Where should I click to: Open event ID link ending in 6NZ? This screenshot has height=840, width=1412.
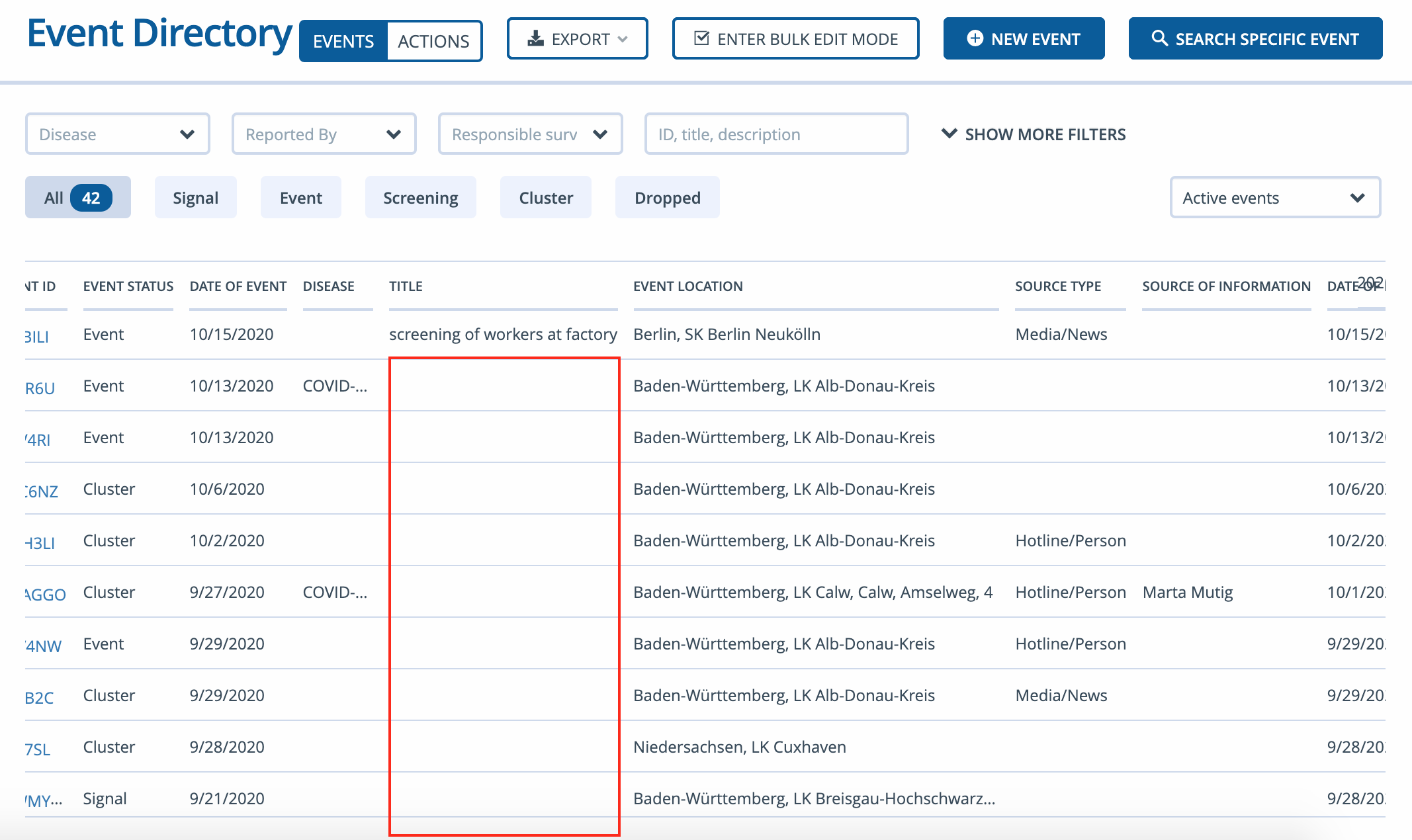42,491
